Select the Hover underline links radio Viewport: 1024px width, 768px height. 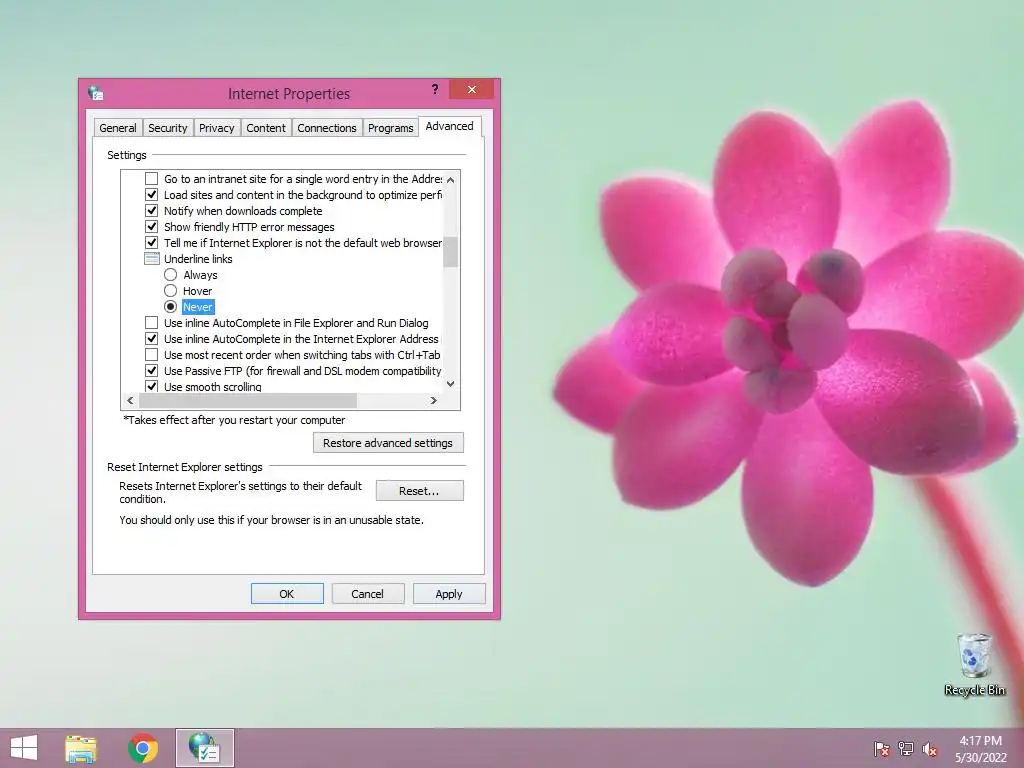pyautogui.click(x=170, y=291)
